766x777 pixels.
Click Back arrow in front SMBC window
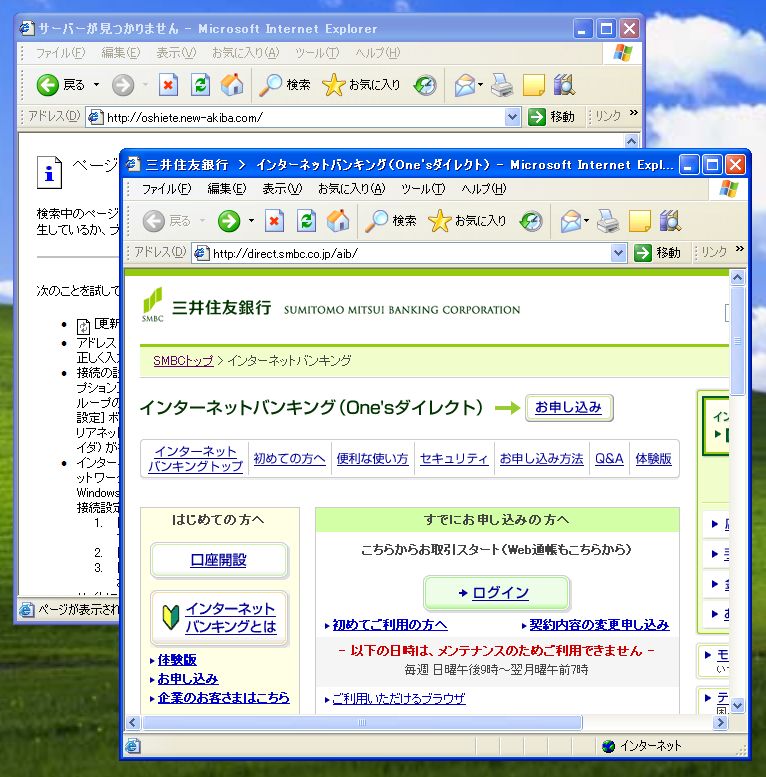pos(153,221)
